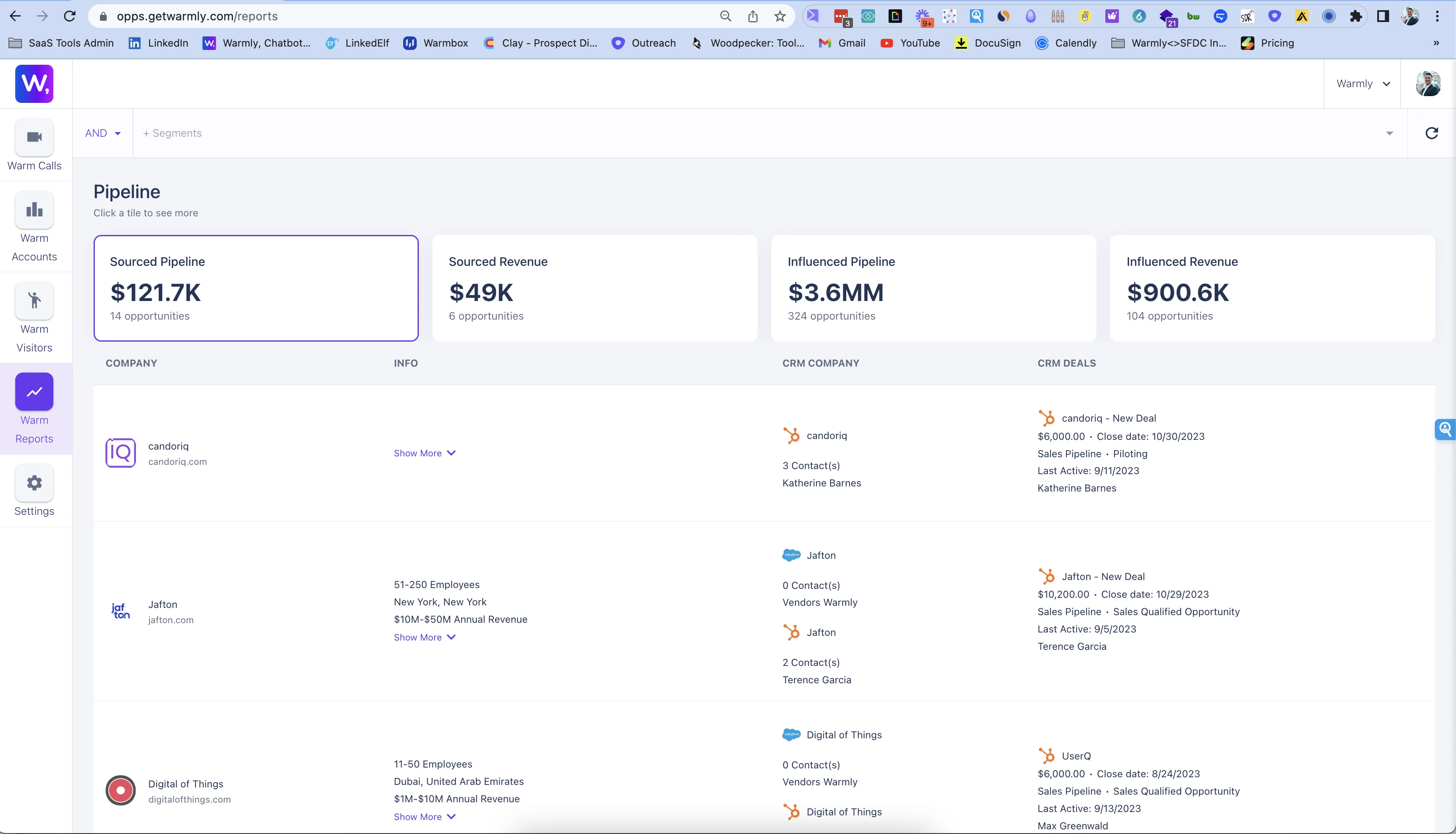Screen dimensions: 1456x834
Task: Click CRM DEALS column header
Action: point(1066,363)
